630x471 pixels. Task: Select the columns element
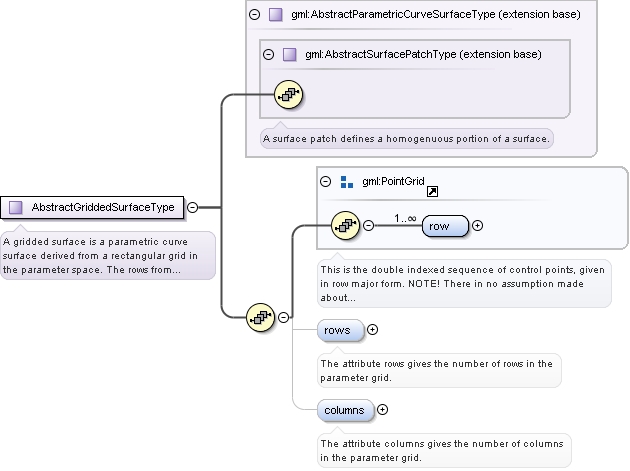point(345,410)
